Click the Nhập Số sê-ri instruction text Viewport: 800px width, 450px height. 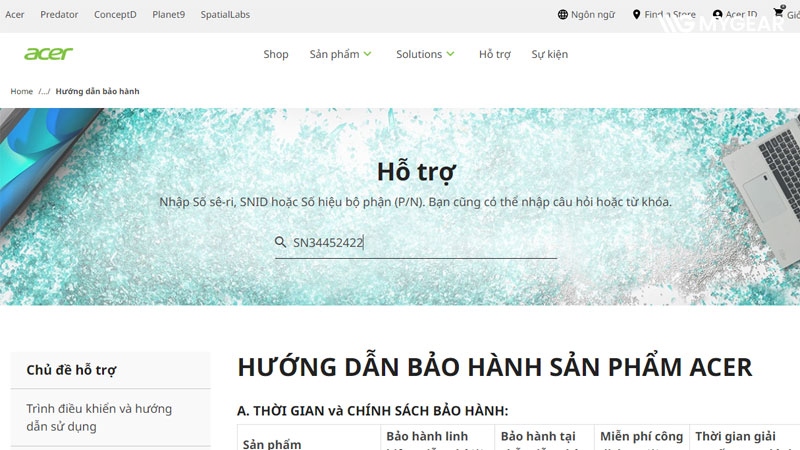415,202
